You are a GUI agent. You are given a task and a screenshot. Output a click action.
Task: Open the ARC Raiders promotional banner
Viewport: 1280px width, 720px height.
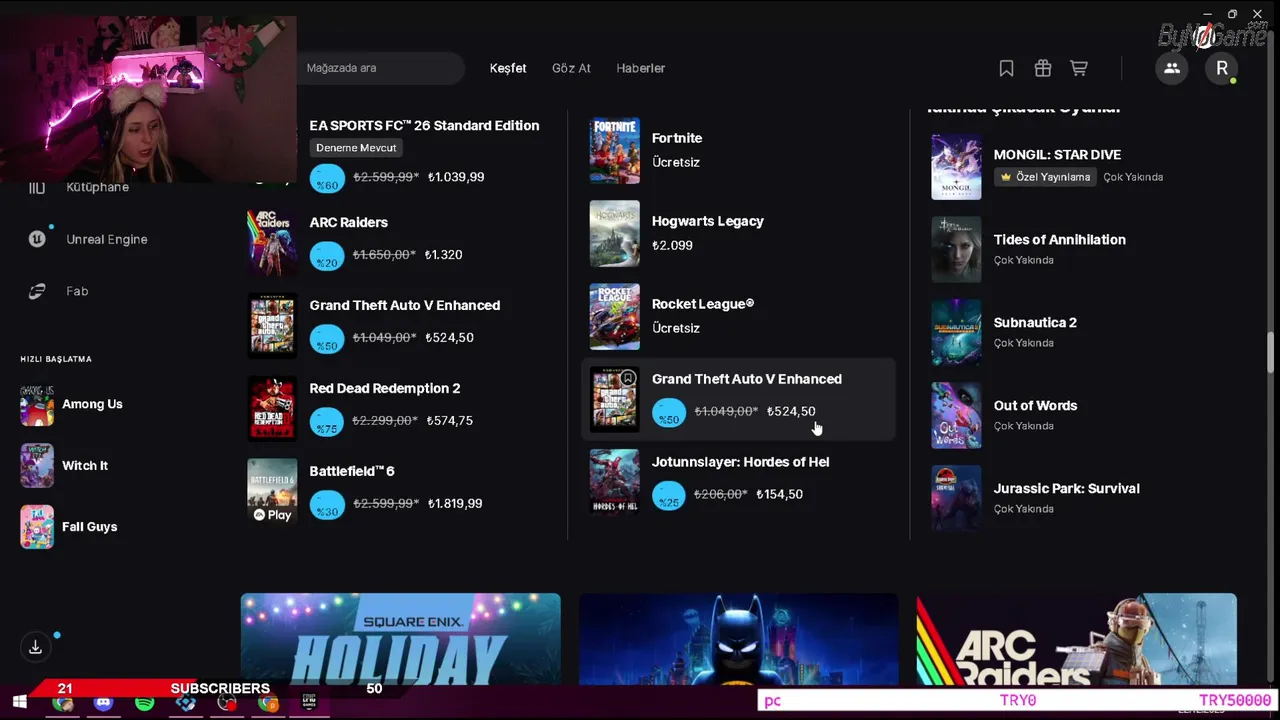[x=1076, y=639]
